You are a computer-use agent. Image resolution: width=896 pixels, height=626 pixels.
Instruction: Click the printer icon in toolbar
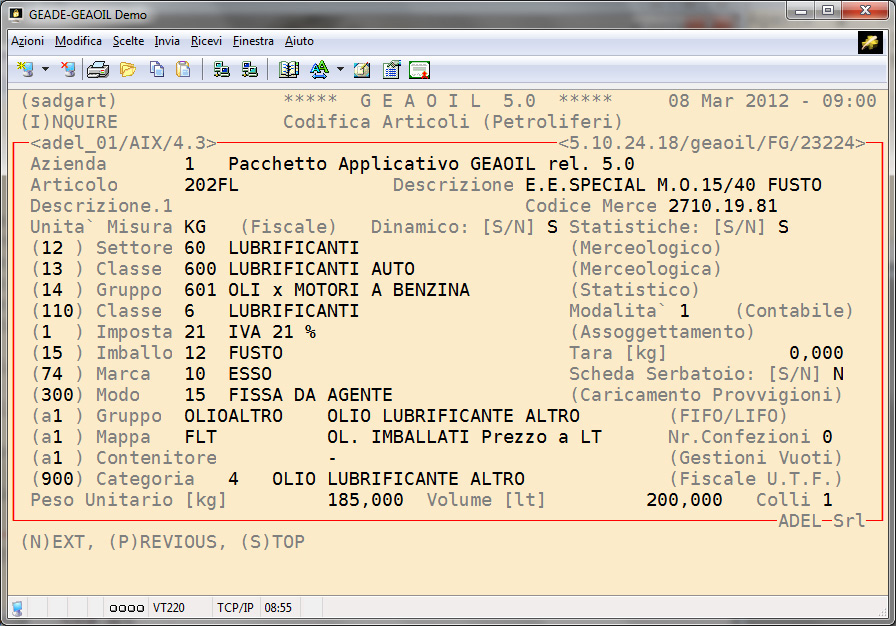98,70
